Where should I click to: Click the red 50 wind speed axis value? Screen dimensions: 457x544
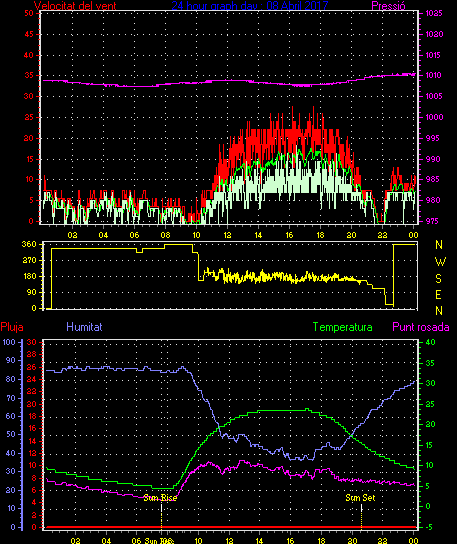29,14
